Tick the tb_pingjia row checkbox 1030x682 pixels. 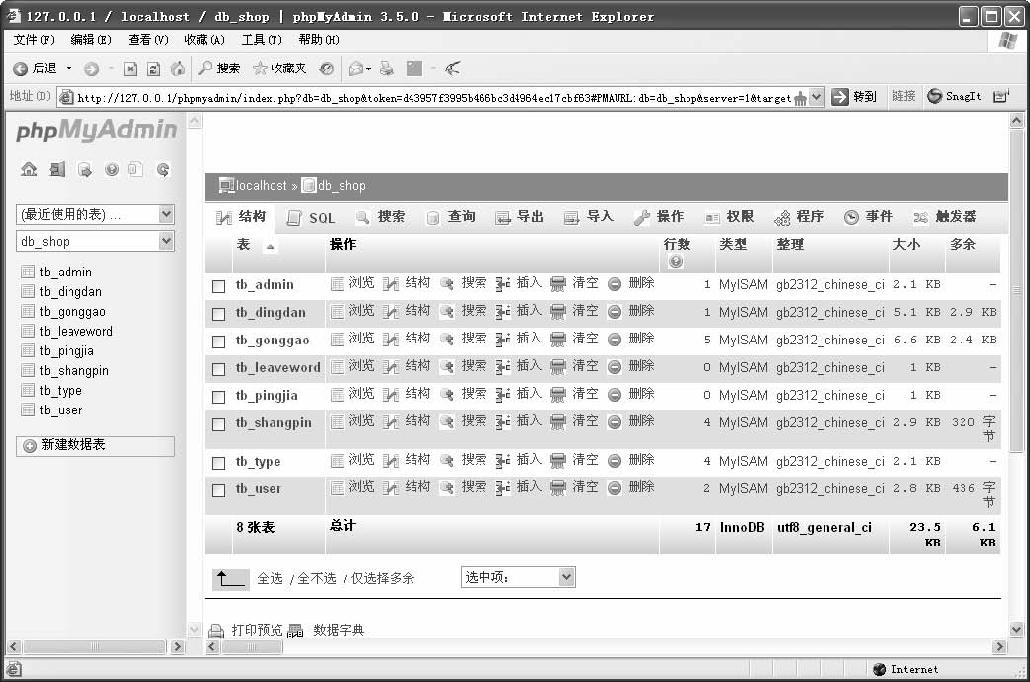pyautogui.click(x=219, y=398)
